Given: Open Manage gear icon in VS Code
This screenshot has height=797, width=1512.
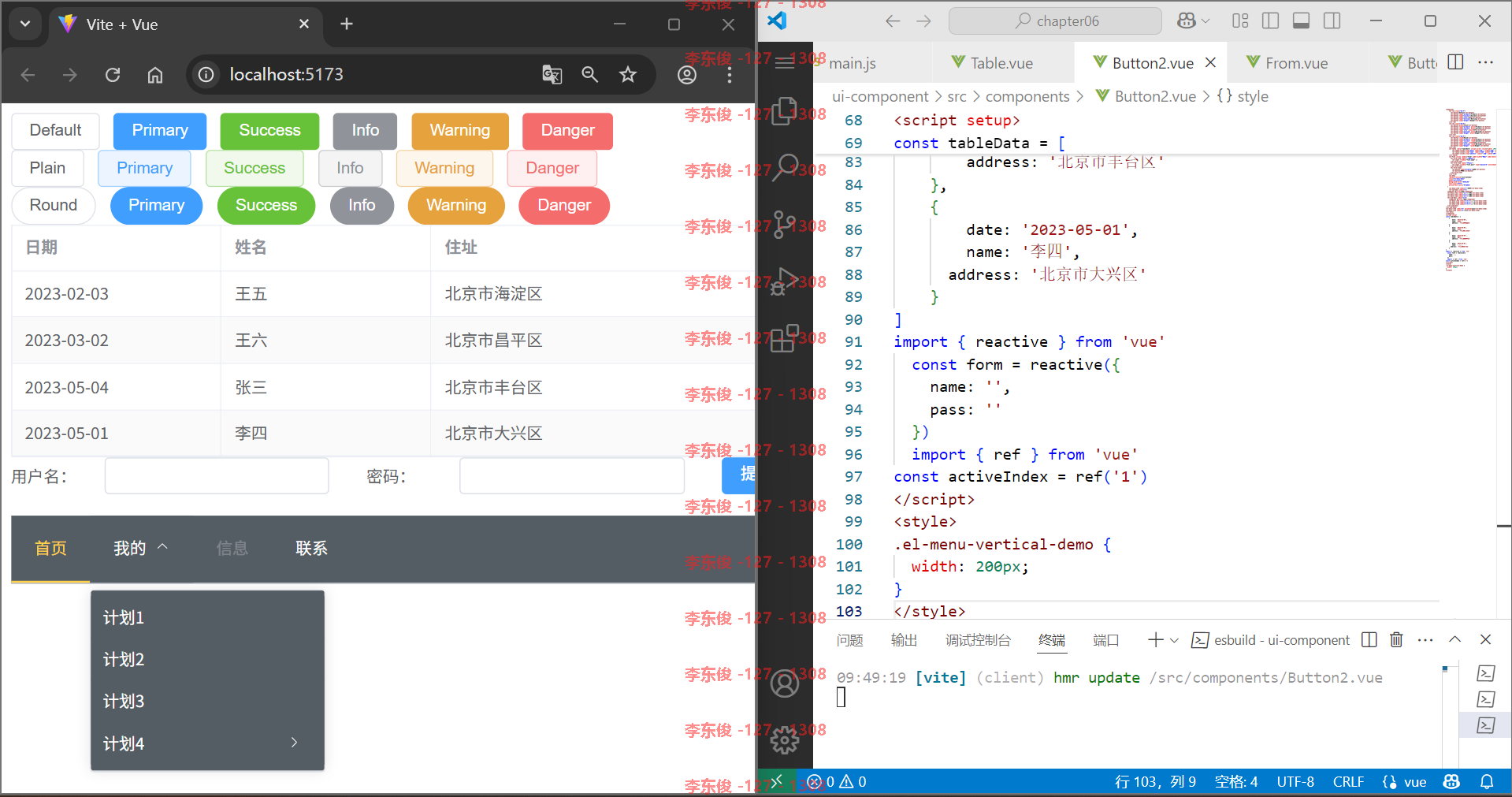Looking at the screenshot, I should pos(784,739).
